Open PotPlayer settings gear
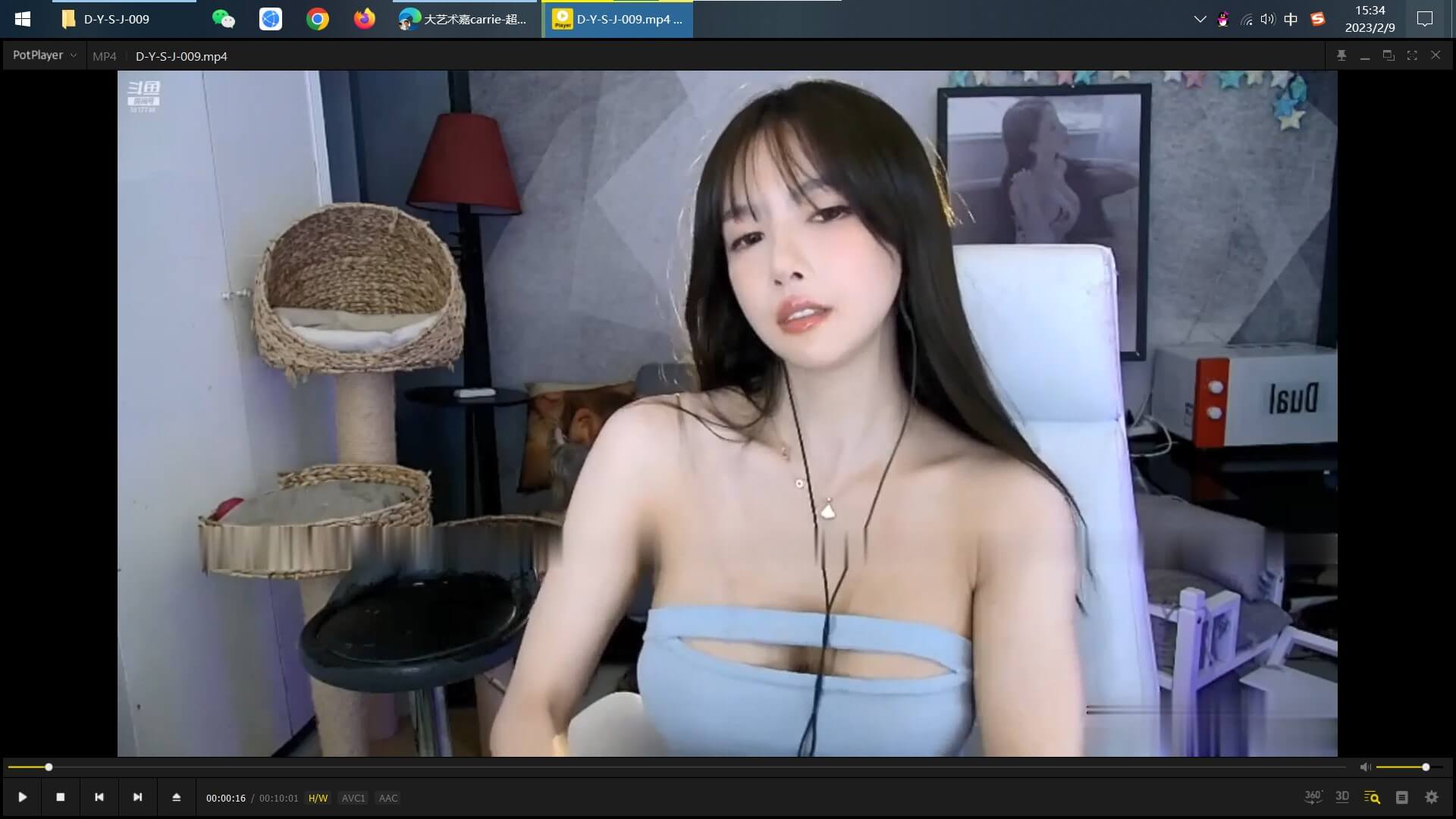Viewport: 1456px width, 819px height. pos(1431,797)
